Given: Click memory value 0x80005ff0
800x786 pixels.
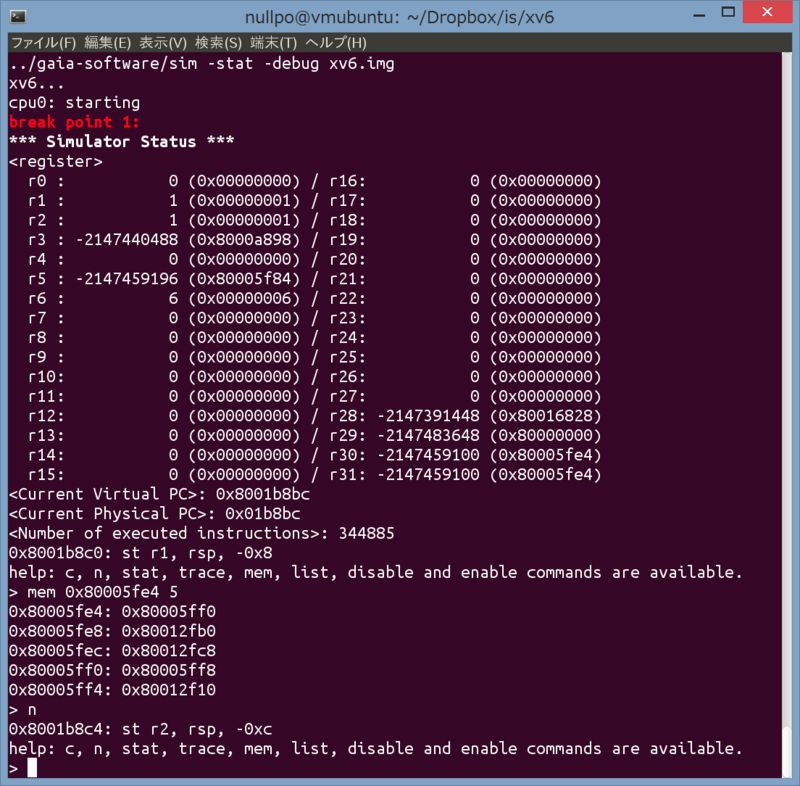Looking at the screenshot, I should click(x=168, y=612).
